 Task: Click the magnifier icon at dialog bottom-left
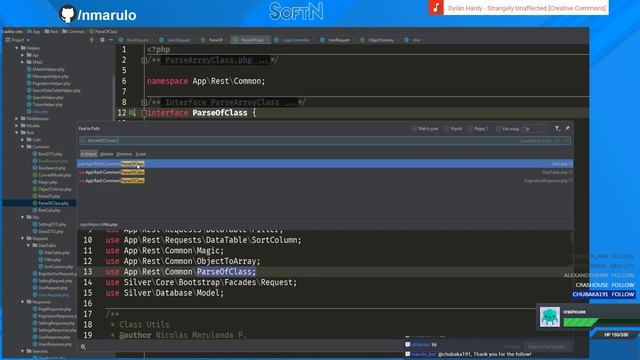tap(83, 347)
